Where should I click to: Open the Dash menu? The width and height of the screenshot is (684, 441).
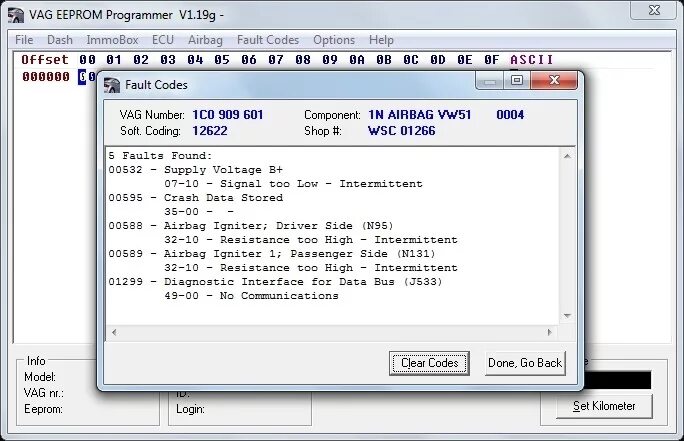point(60,40)
